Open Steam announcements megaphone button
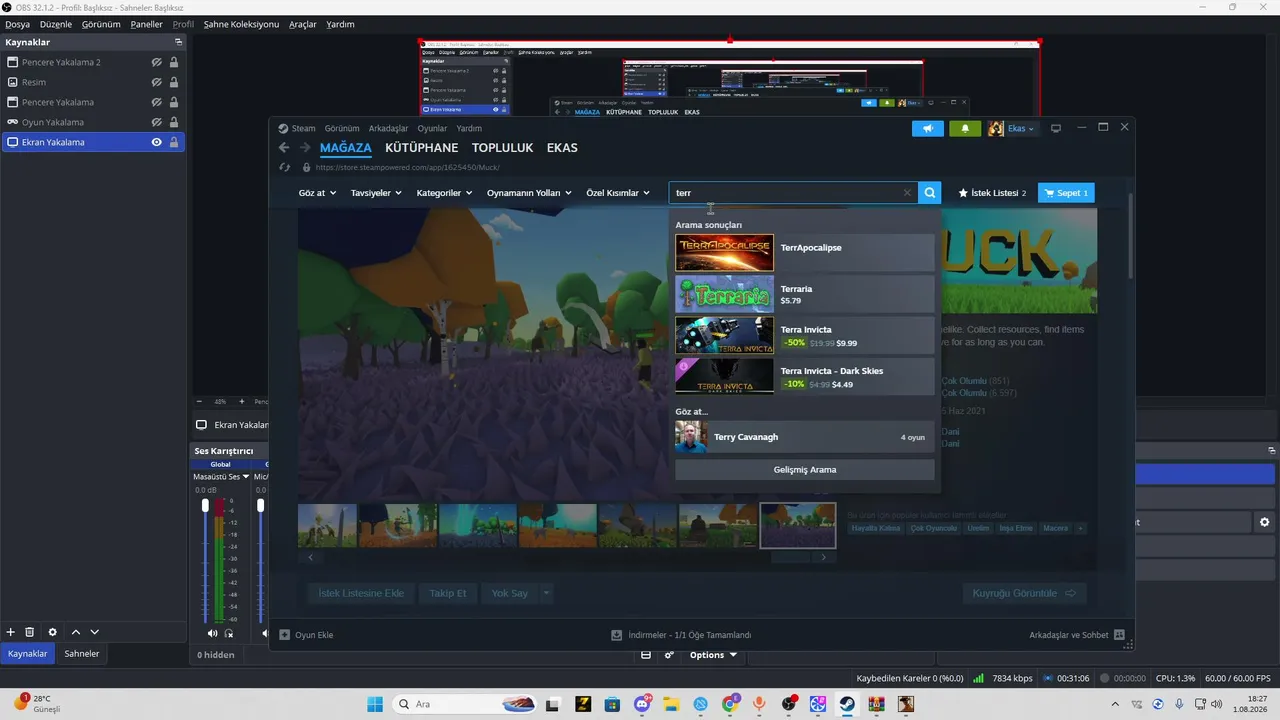1280x720 pixels. click(x=928, y=128)
